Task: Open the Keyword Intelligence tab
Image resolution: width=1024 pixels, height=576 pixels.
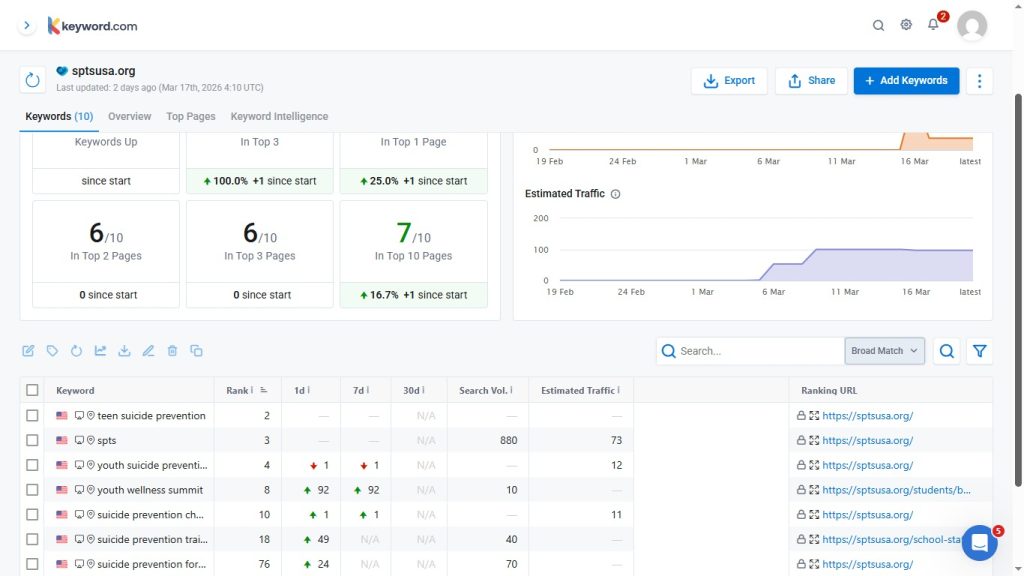Action: coord(279,116)
